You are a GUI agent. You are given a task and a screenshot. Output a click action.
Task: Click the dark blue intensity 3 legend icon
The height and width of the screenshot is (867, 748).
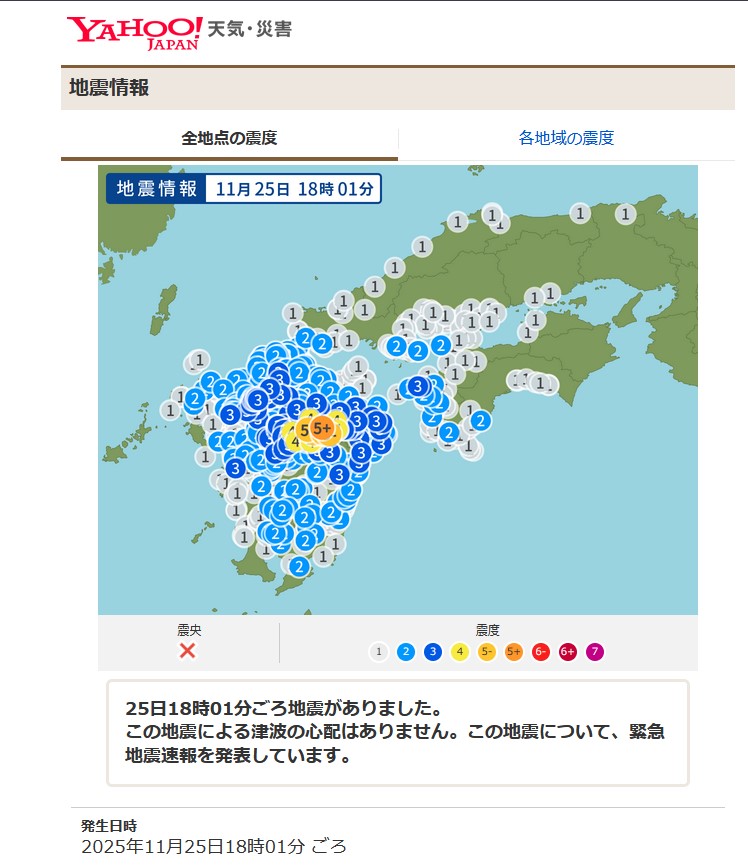click(432, 652)
